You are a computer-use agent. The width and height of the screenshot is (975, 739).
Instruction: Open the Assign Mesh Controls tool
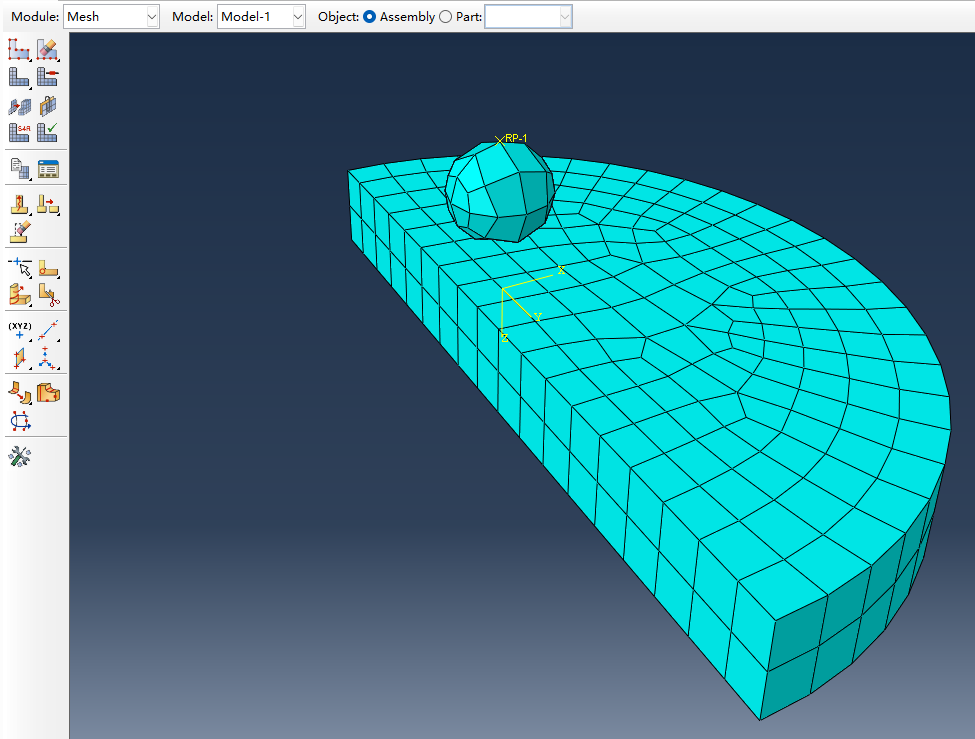coord(19,105)
